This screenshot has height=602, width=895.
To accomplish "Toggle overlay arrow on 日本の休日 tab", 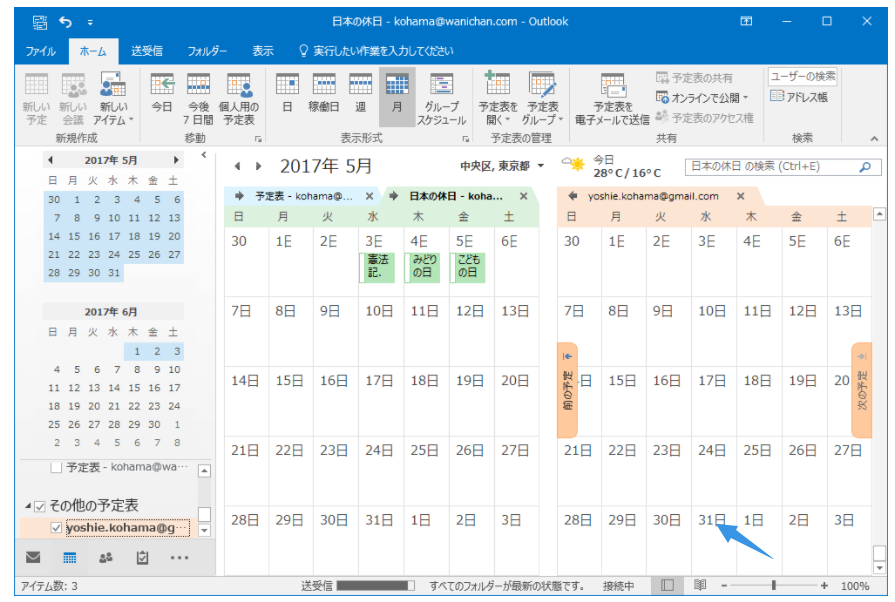I will [x=394, y=196].
